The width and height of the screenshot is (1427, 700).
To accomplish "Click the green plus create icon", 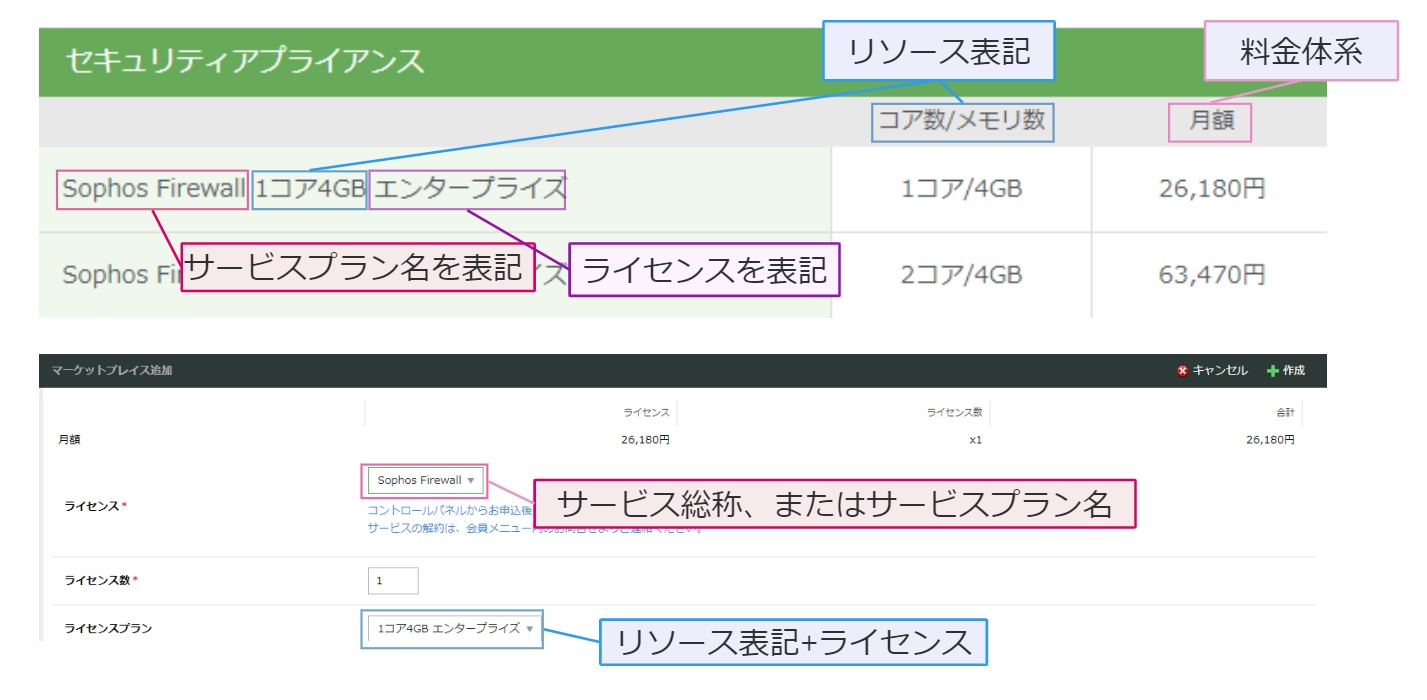I will [1272, 371].
